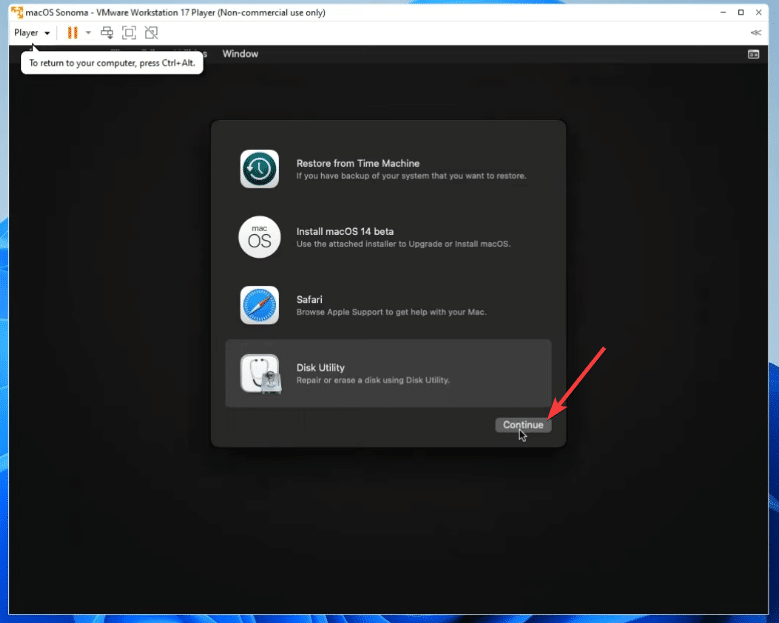
Task: Open the Window menu in macOS menu bar
Action: tap(240, 54)
